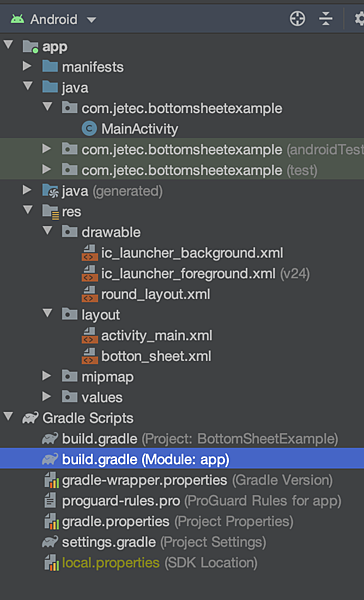Click the java (generated) folder icon
This screenshot has height=600, width=364.
click(x=50, y=191)
